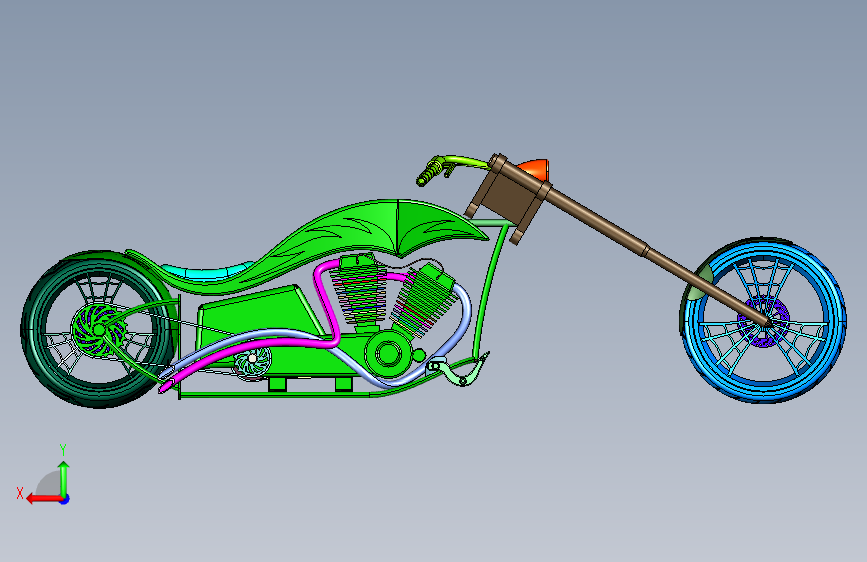Select the orange headlight on the motorcycle
The image size is (867, 562).
point(535,169)
